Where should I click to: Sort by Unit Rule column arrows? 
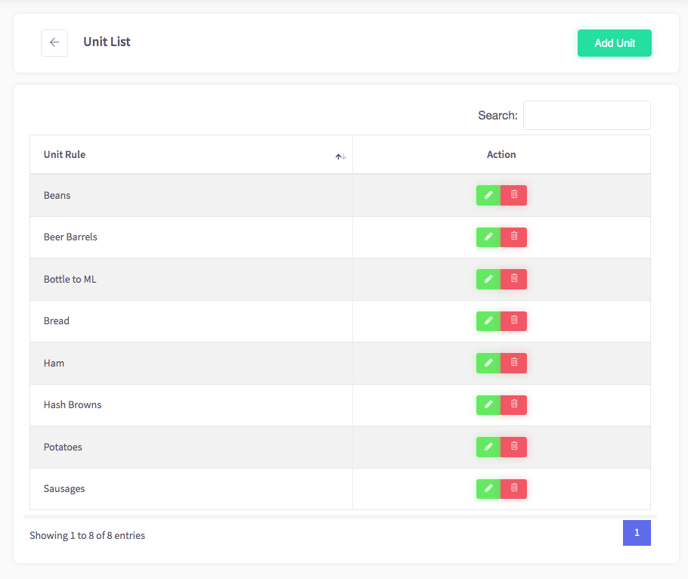click(x=341, y=157)
